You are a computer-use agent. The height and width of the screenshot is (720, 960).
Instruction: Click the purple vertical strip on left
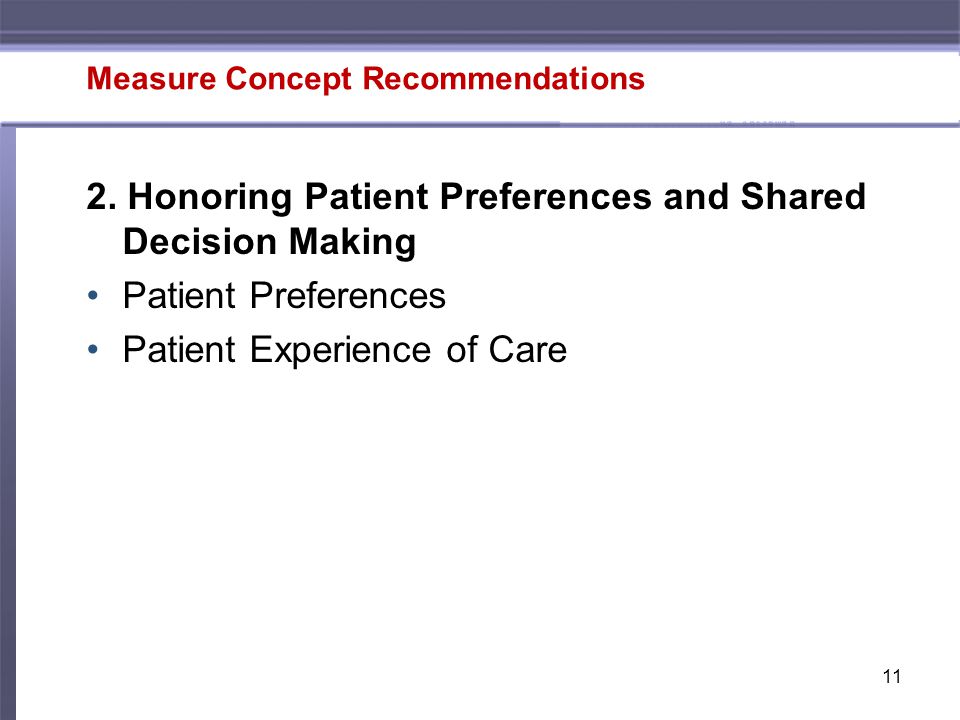coord(7,422)
